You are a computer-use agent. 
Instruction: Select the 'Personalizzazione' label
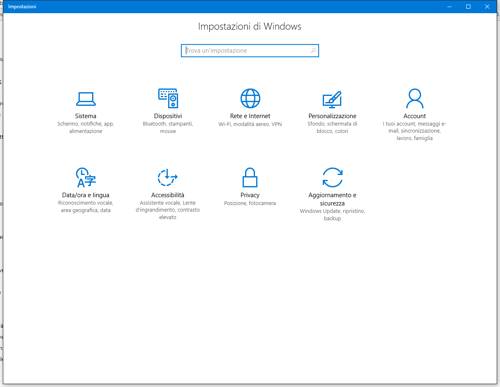pos(332,116)
